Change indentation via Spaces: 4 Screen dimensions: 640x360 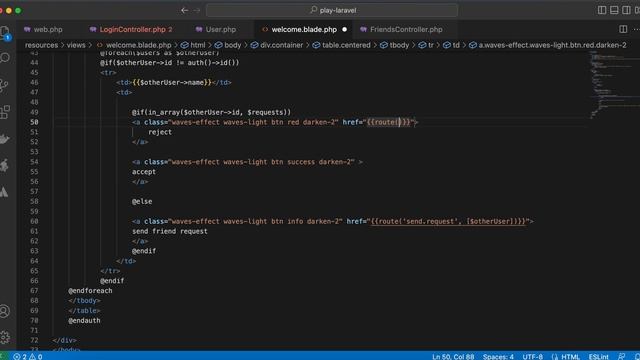click(498, 357)
